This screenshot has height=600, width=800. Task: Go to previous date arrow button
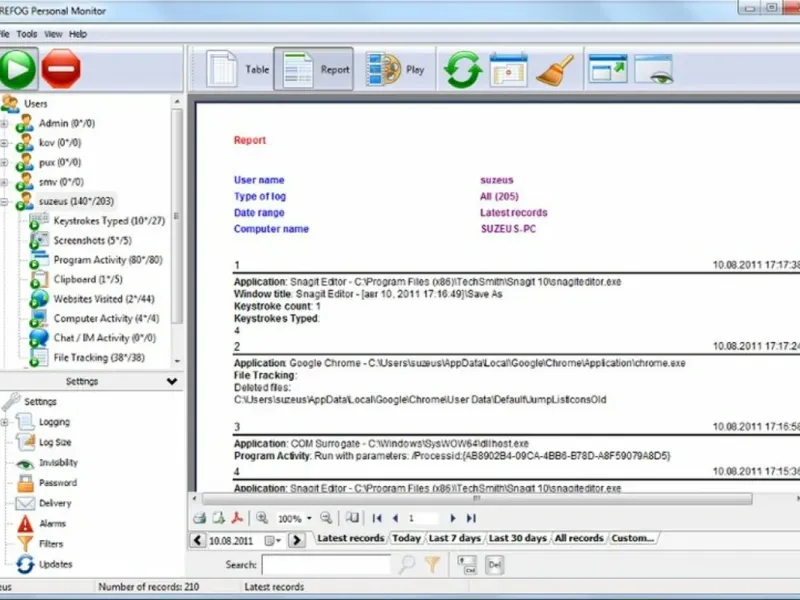(x=198, y=540)
